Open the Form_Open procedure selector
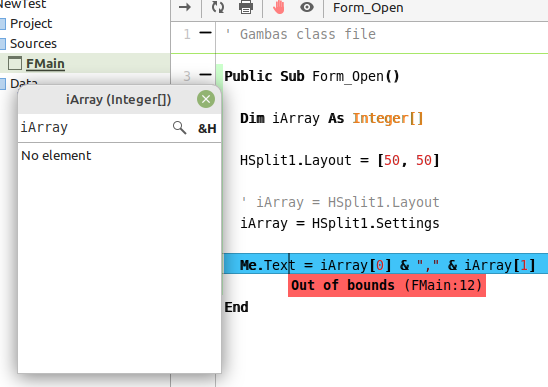Image resolution: width=548 pixels, height=387 pixels. [x=368, y=8]
